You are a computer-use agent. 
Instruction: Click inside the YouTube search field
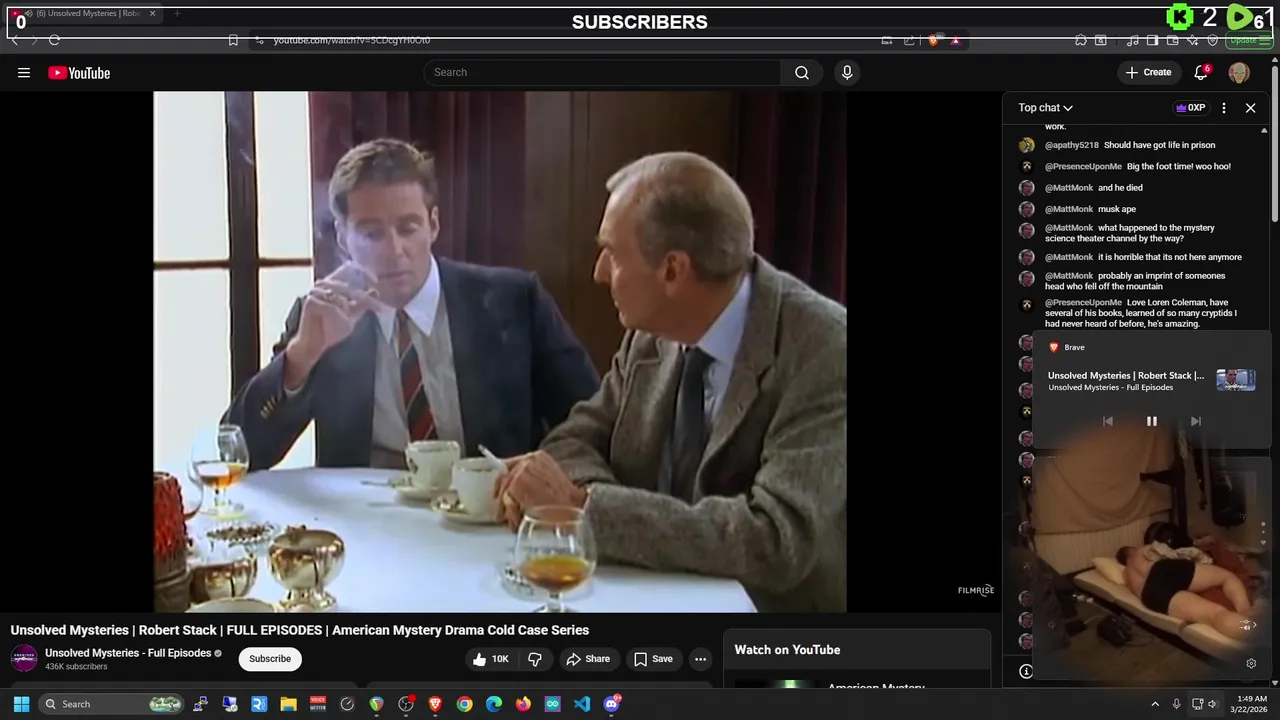coord(603,72)
